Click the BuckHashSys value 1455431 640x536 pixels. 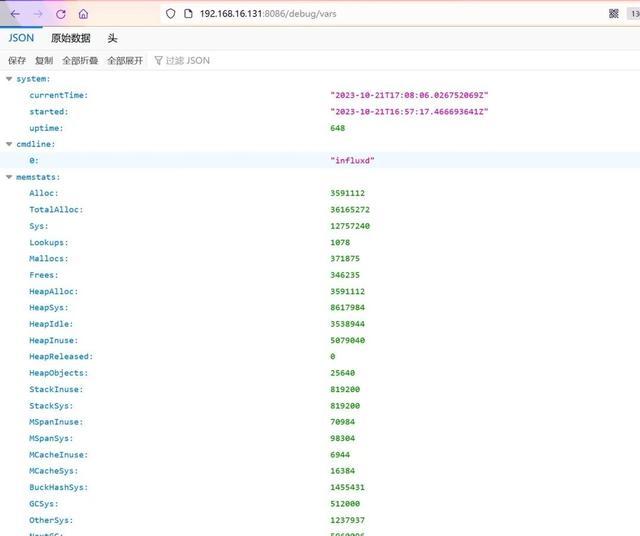coord(347,487)
